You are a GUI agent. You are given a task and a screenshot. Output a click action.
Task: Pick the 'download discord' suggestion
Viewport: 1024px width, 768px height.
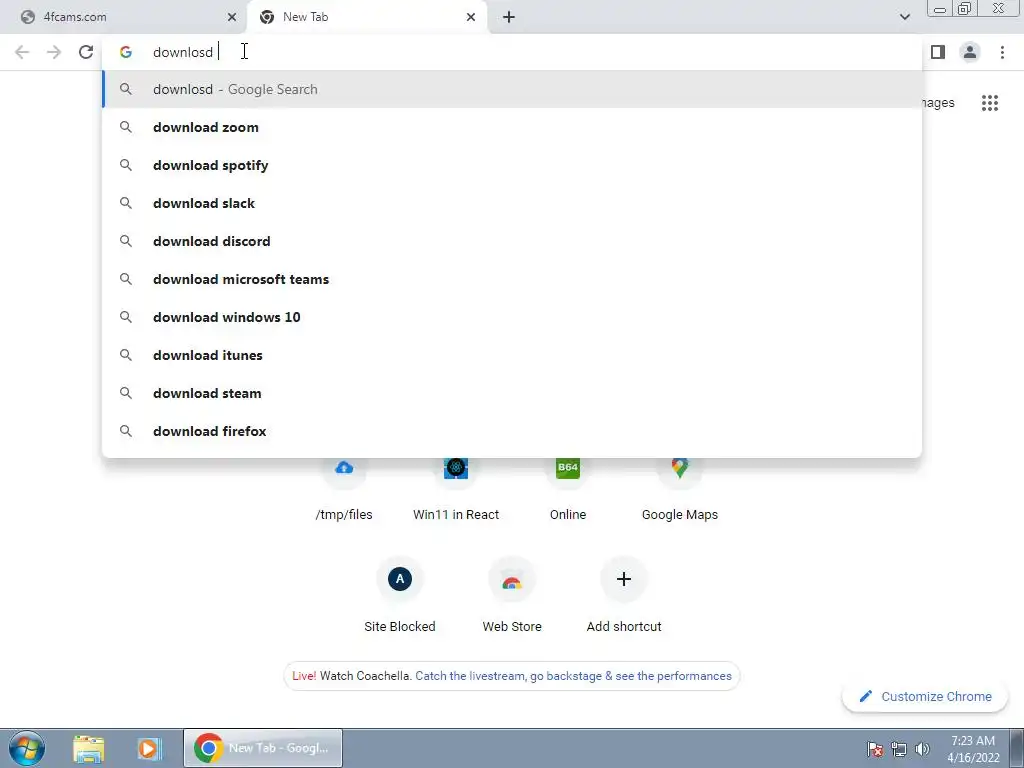(512, 241)
